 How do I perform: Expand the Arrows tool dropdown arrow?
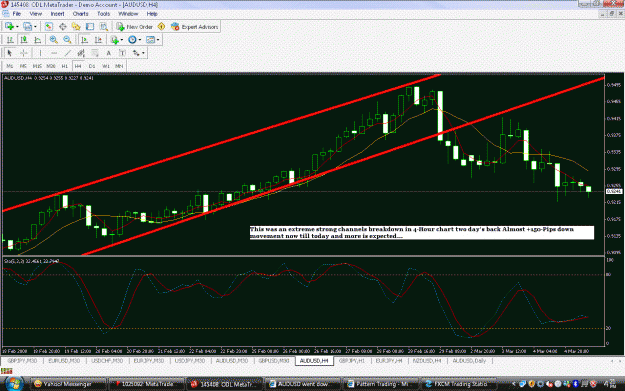pyautogui.click(x=143, y=53)
